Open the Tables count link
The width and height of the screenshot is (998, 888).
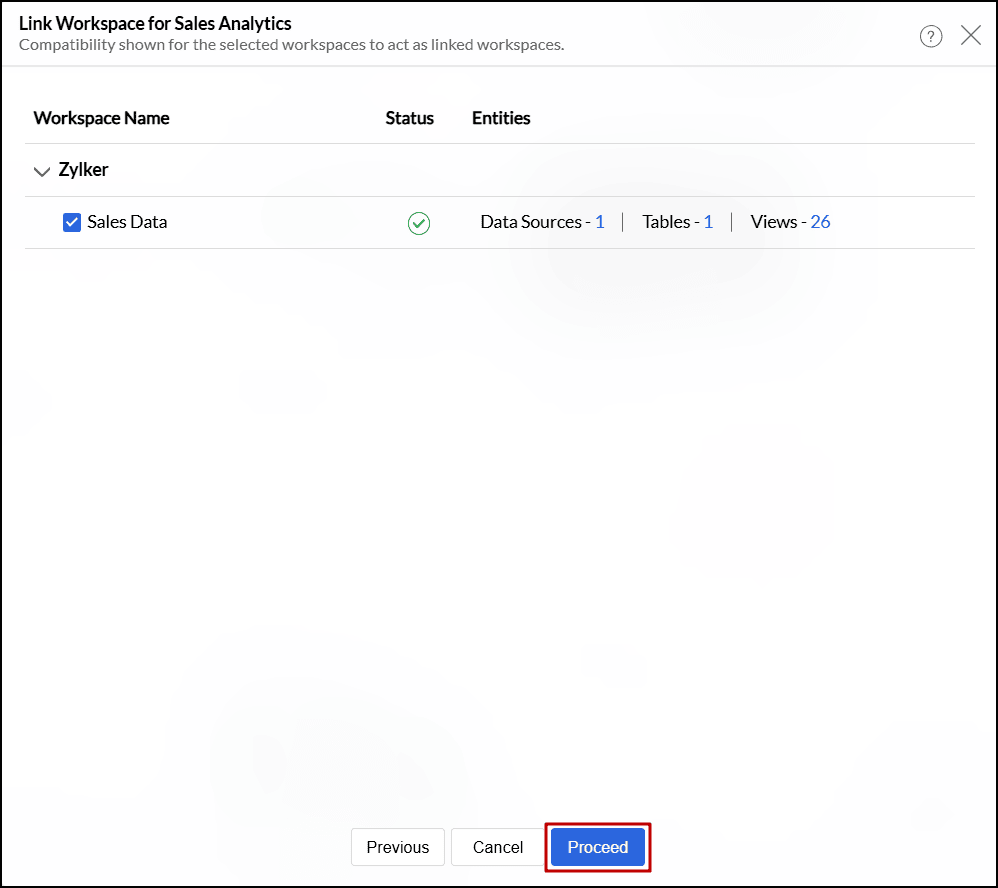[708, 222]
